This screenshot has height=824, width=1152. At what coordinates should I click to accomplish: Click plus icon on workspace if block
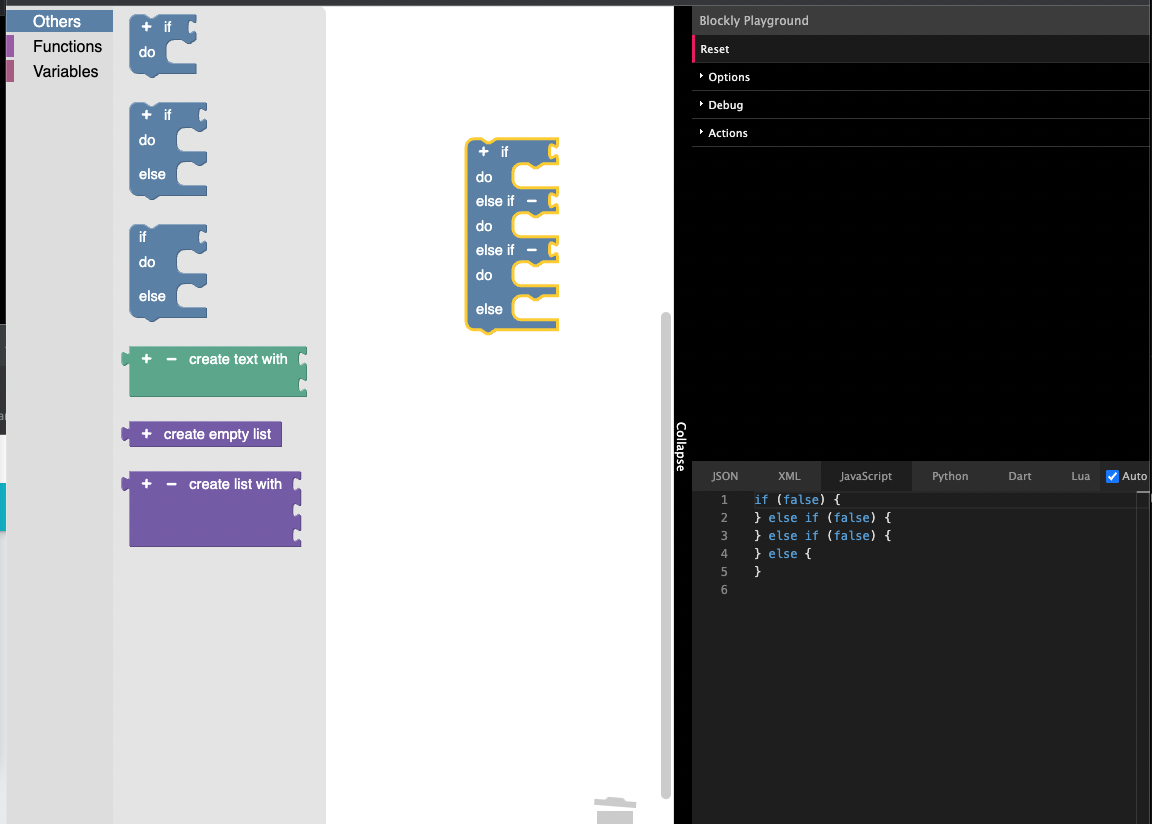click(483, 151)
